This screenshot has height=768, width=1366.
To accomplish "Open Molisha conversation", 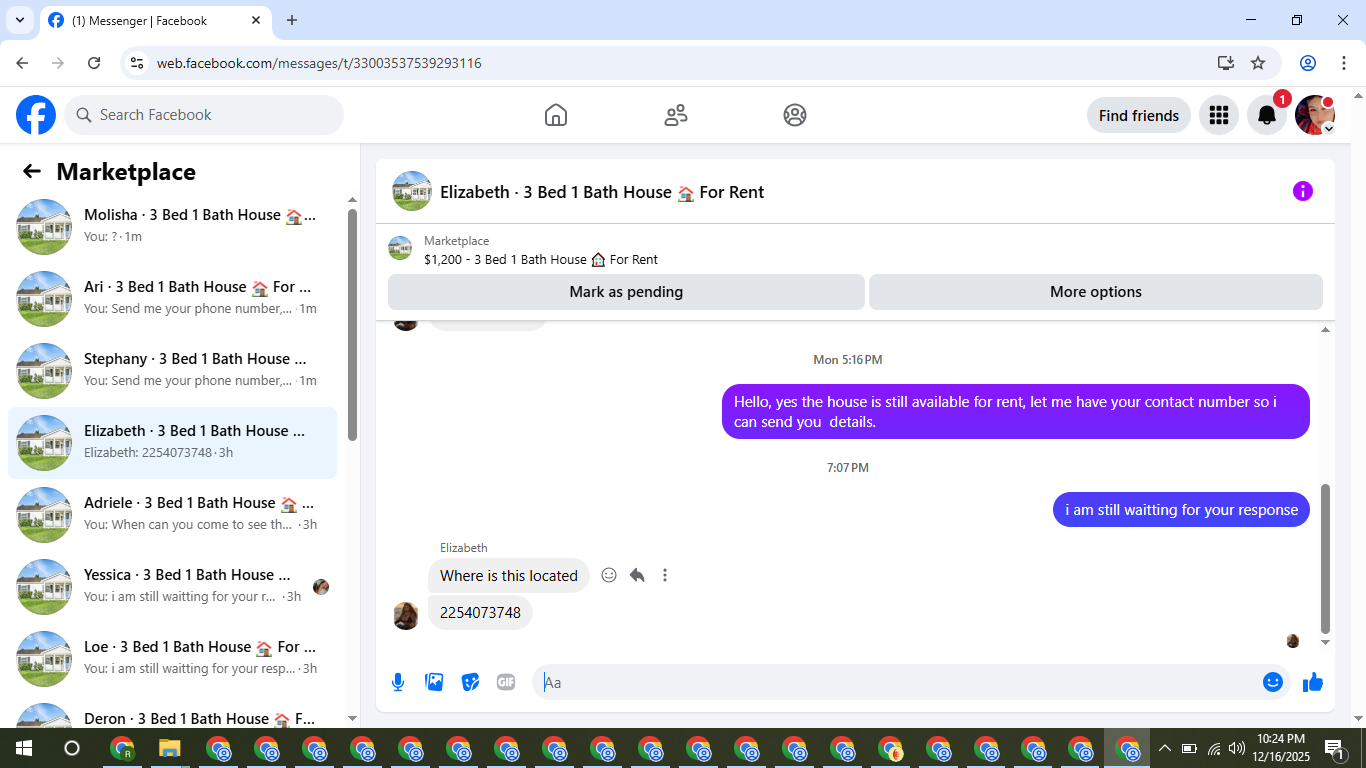I will (172, 226).
